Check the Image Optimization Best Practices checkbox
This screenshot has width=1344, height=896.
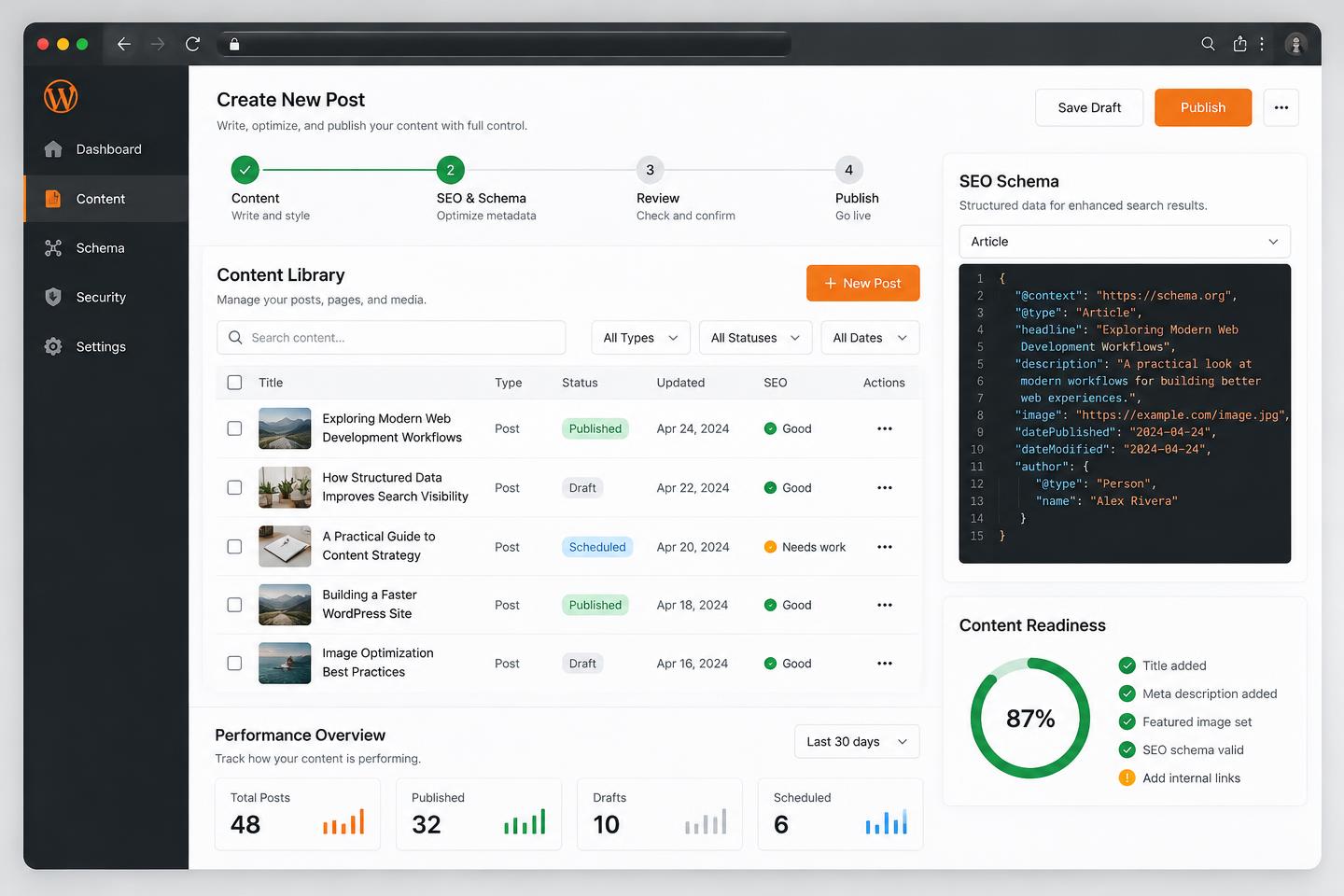234,664
